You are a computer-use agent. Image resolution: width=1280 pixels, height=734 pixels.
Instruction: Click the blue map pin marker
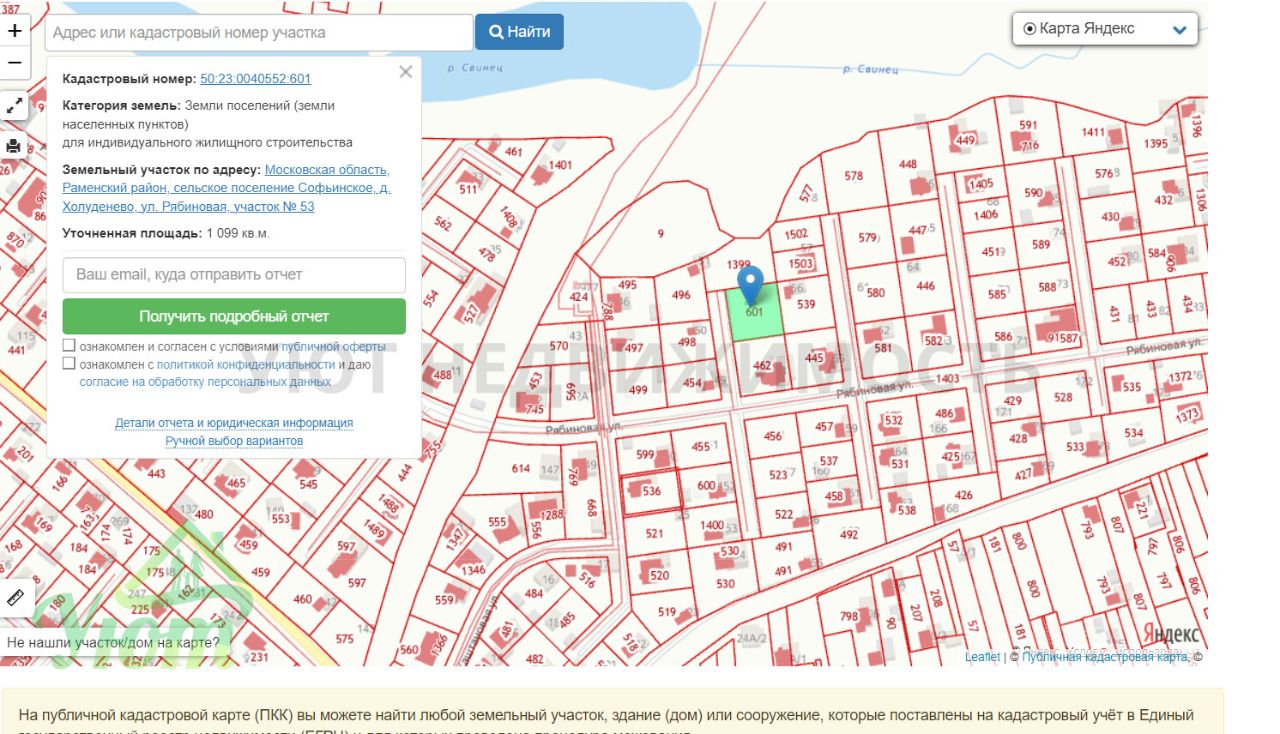750,282
